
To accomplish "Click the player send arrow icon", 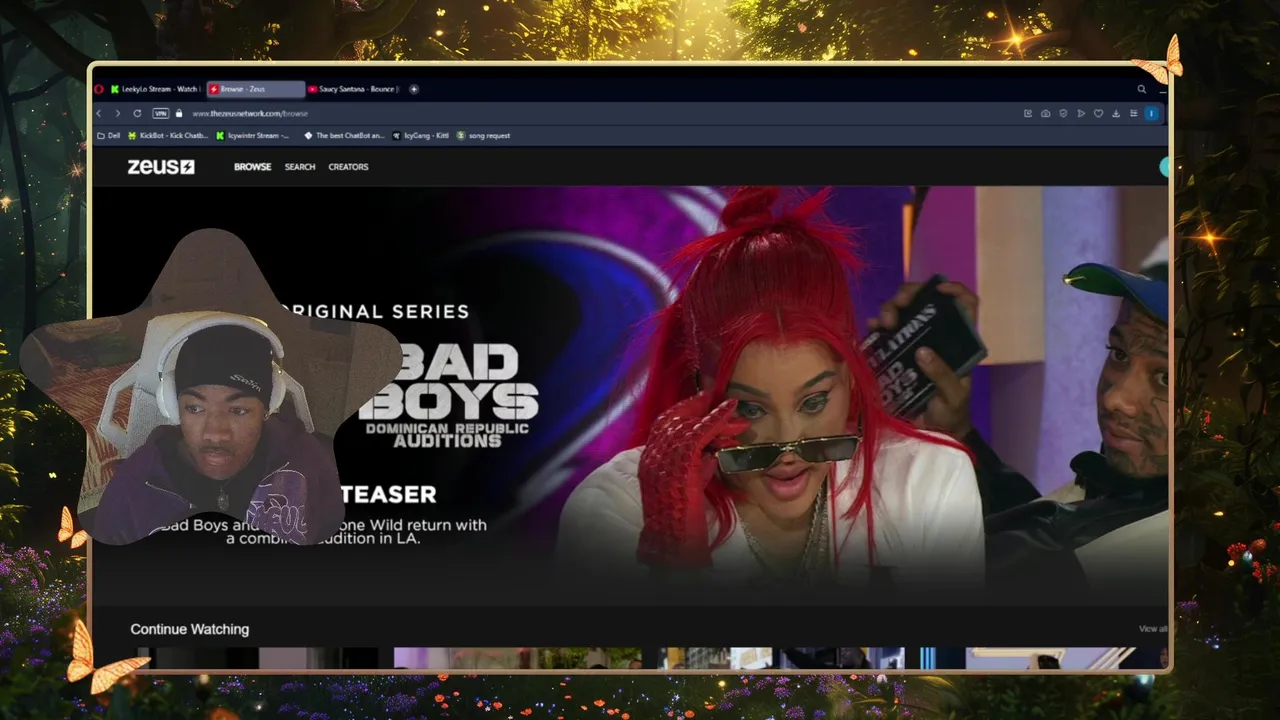I will [1081, 113].
